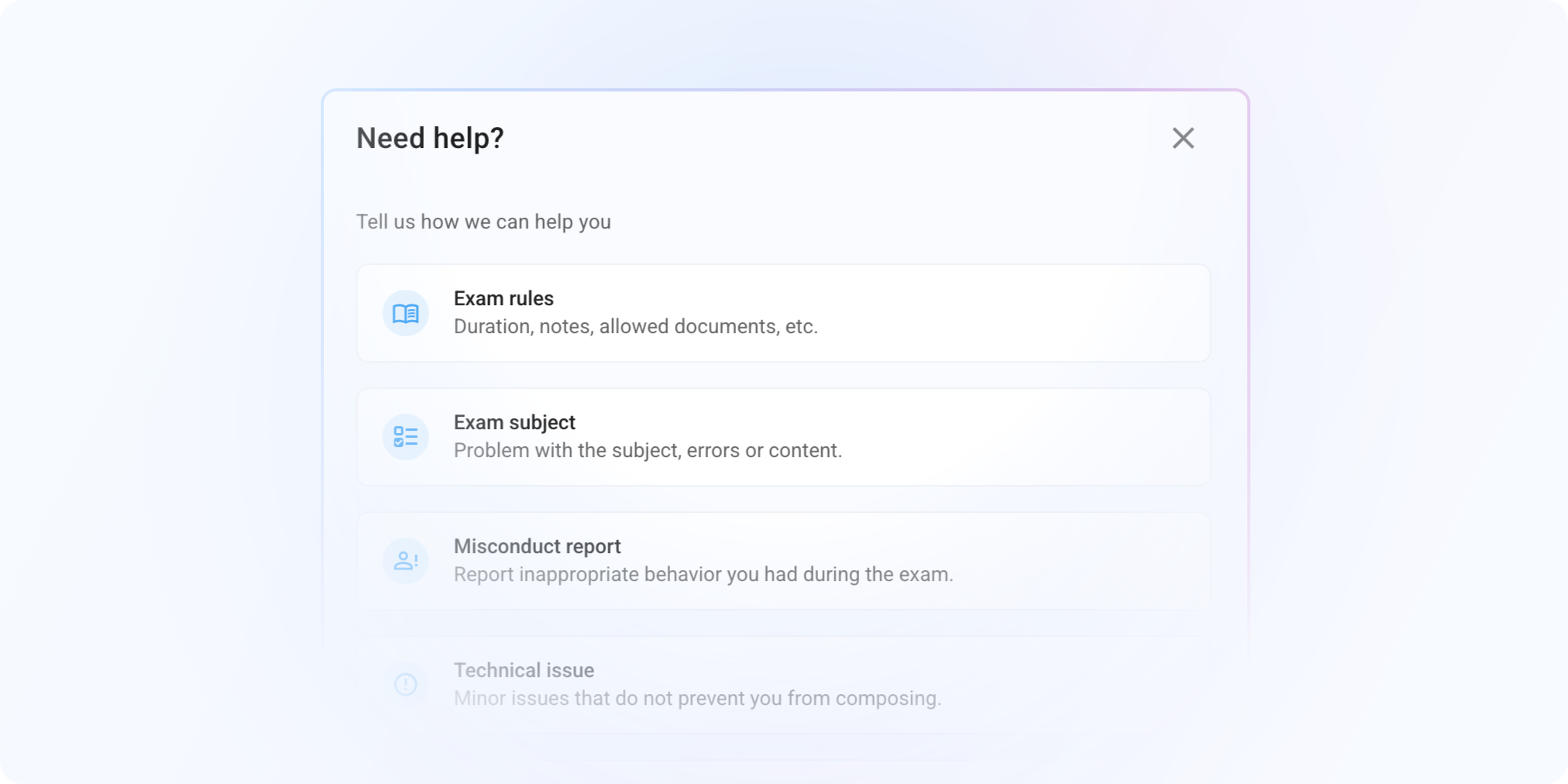Open the "Misconduct report" title
The image size is (1568, 784).
tap(537, 547)
